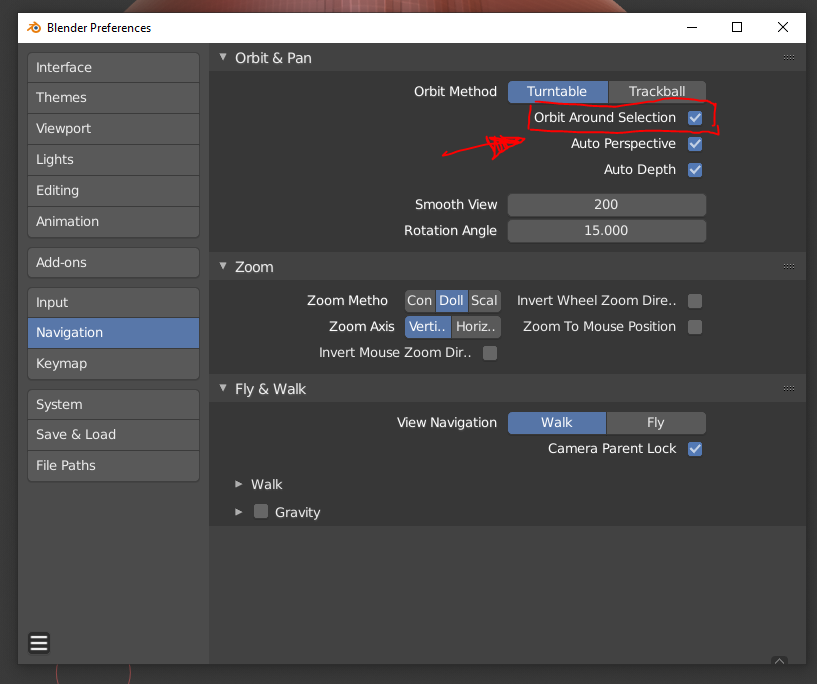Open the Lights preferences tab
This screenshot has width=817, height=684.
(114, 160)
